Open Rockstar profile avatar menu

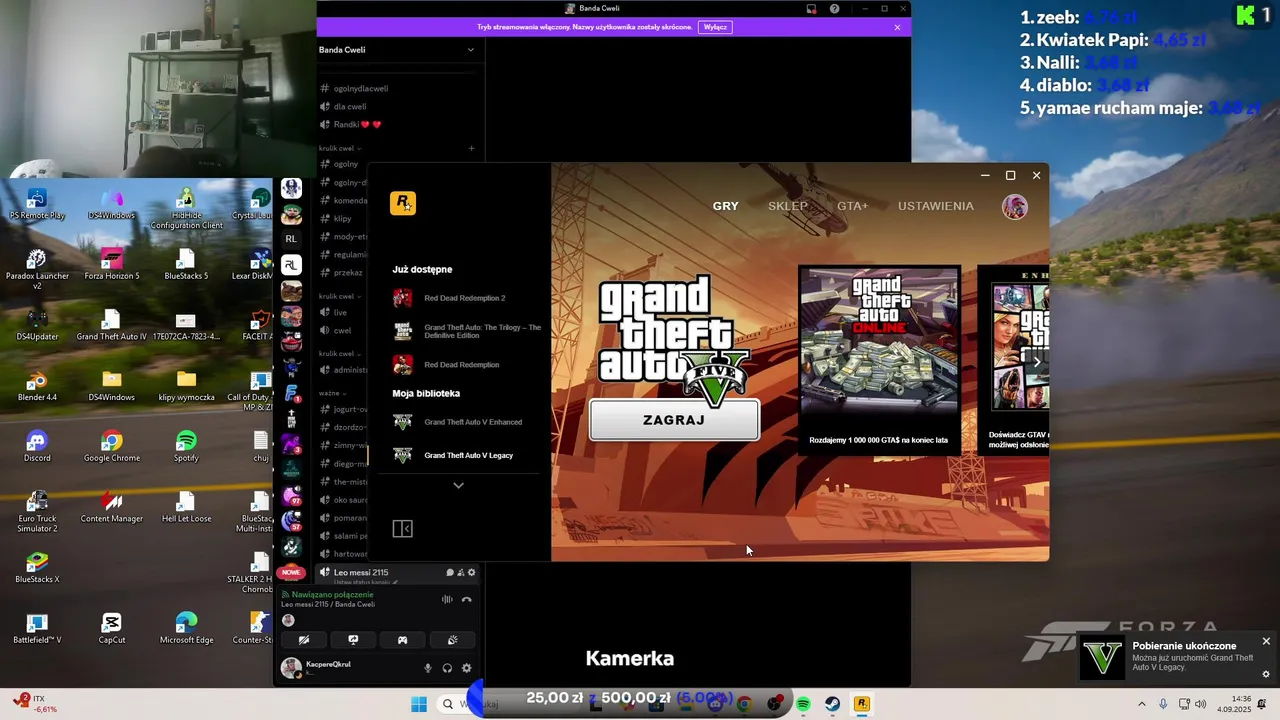click(x=1014, y=206)
